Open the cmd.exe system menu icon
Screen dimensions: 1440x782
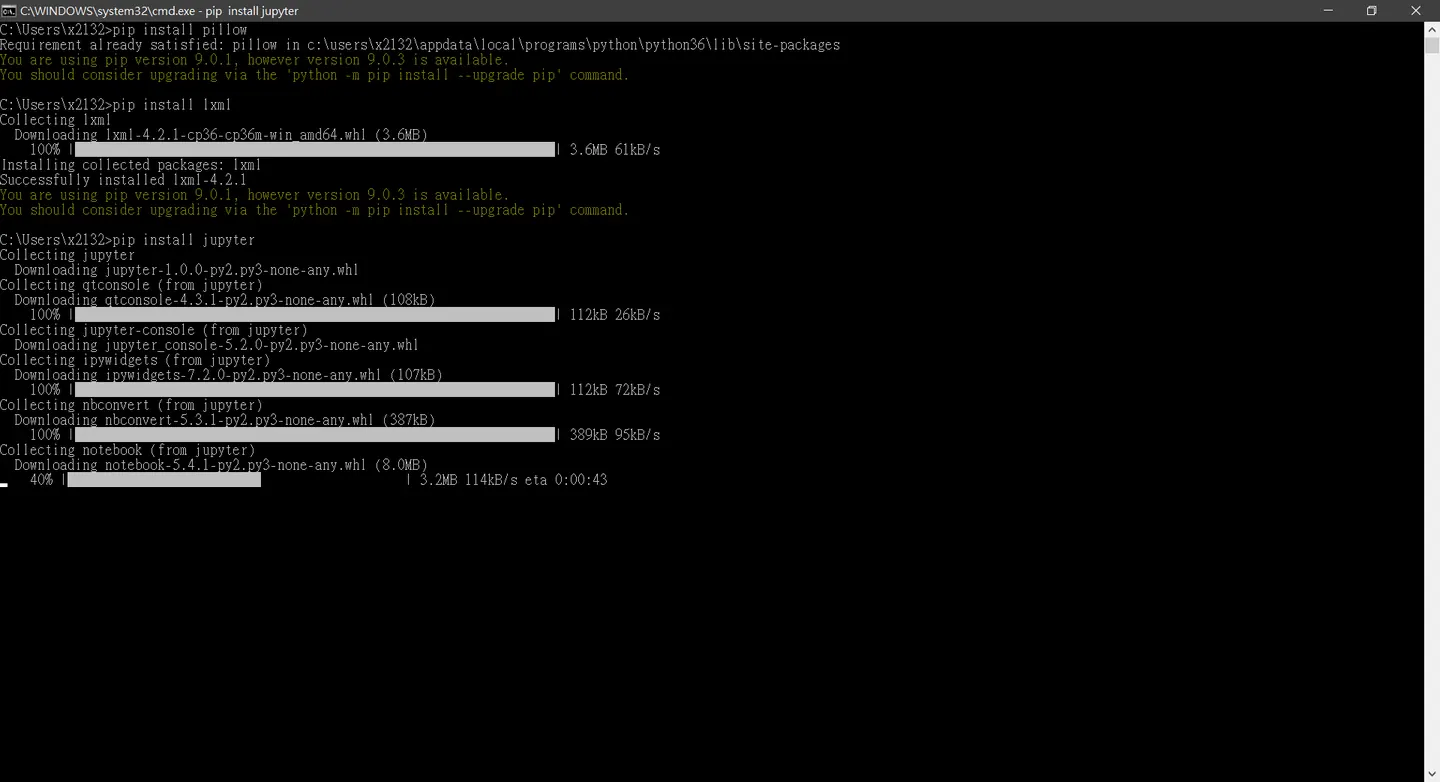[8, 10]
